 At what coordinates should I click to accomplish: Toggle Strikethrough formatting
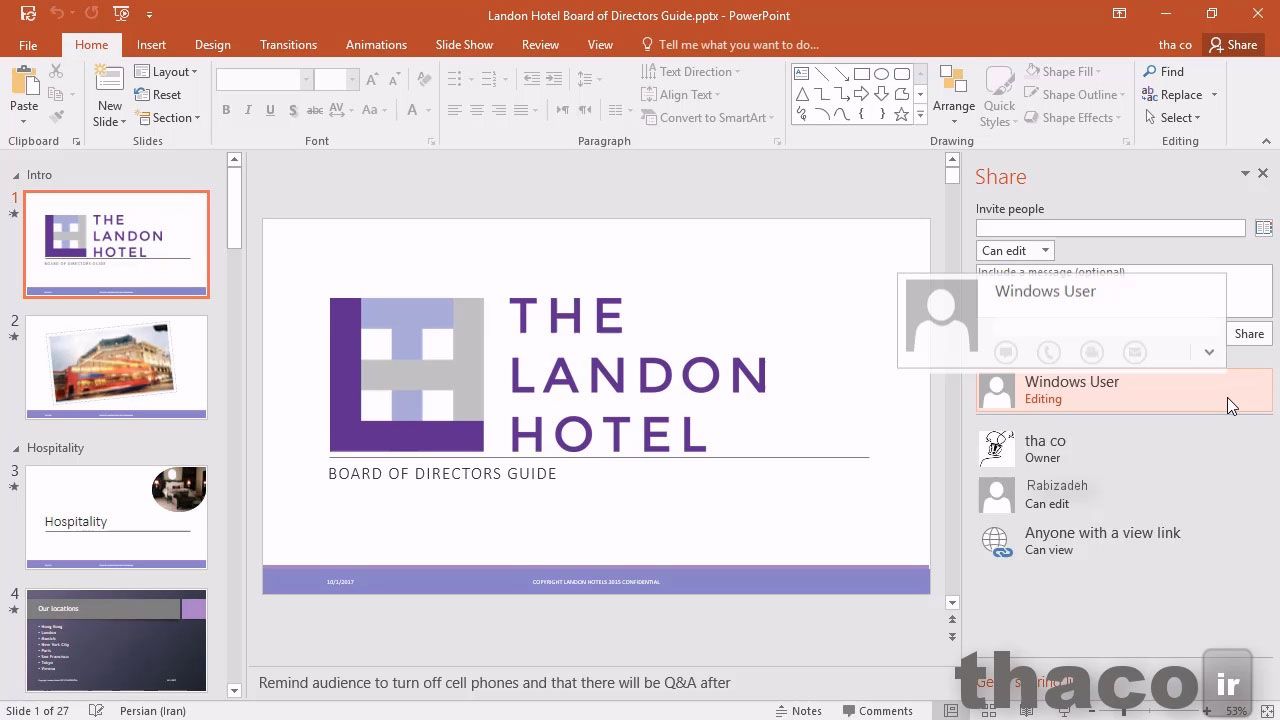[315, 110]
